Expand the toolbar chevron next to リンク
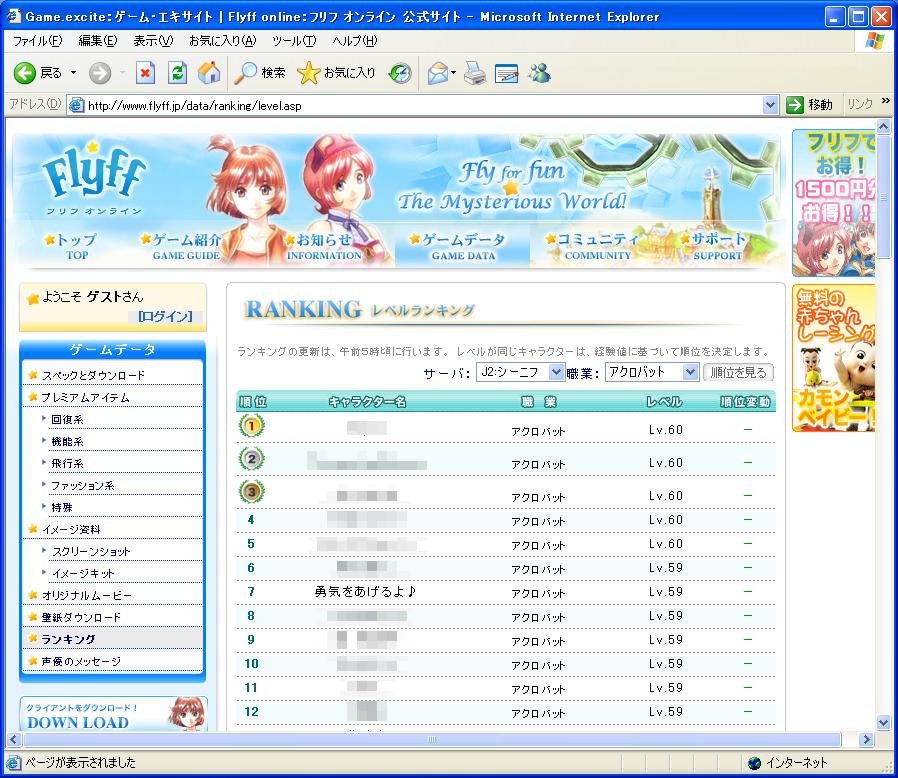The height and width of the screenshot is (778, 898). click(885, 101)
